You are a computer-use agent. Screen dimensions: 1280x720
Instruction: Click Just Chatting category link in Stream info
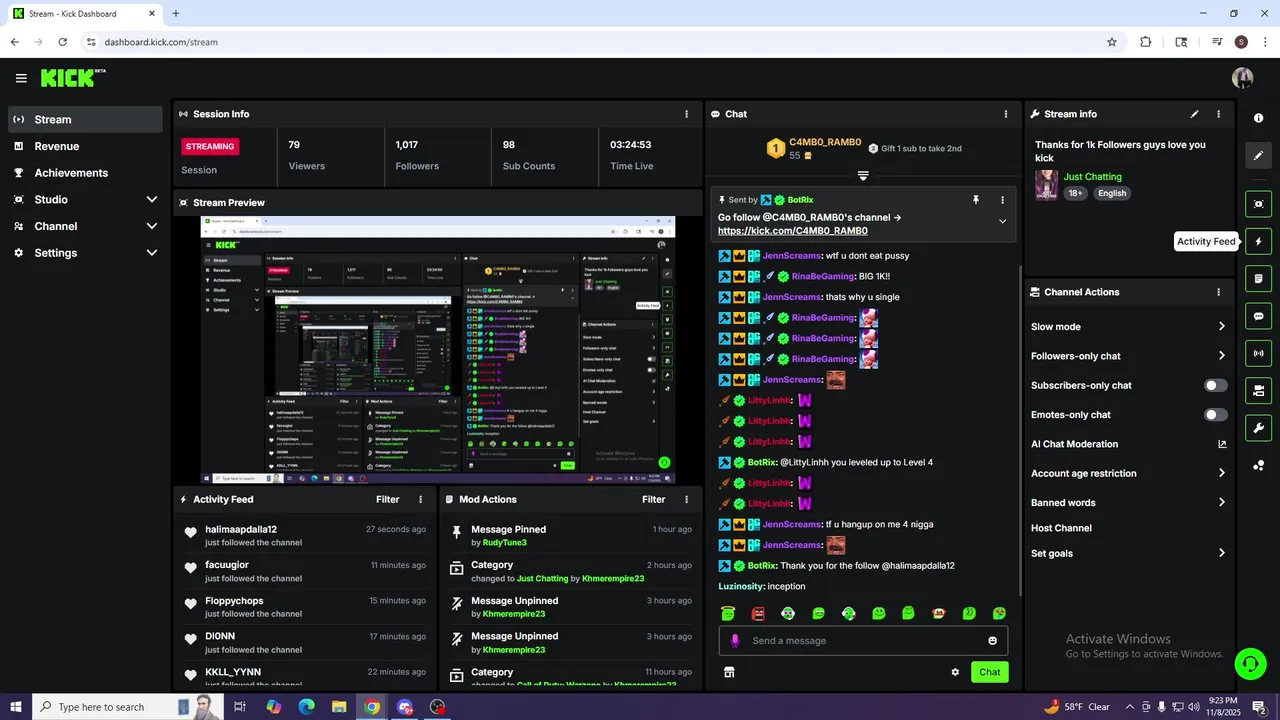click(1092, 176)
